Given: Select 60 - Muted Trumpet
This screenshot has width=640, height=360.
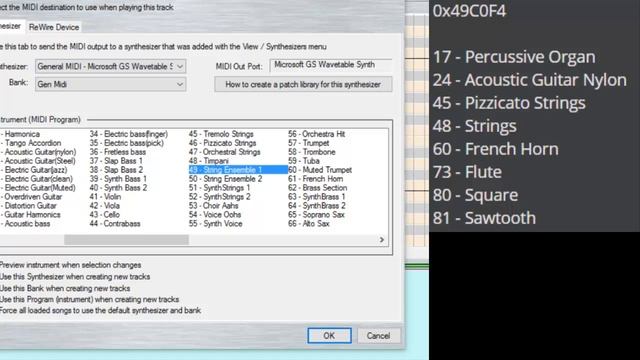Looking at the screenshot, I should click(320, 170).
